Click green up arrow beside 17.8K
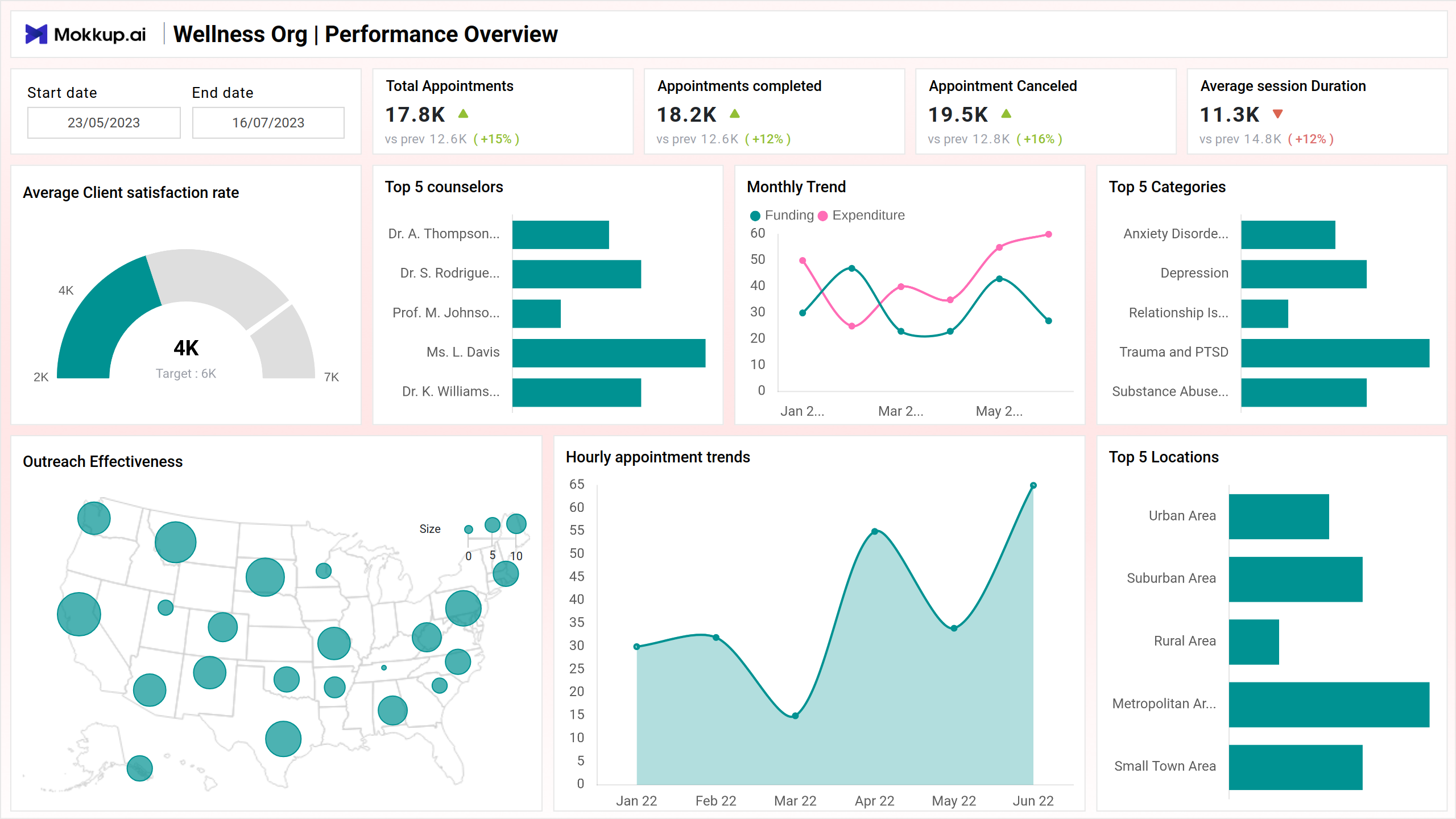The width and height of the screenshot is (1456, 819). (464, 114)
